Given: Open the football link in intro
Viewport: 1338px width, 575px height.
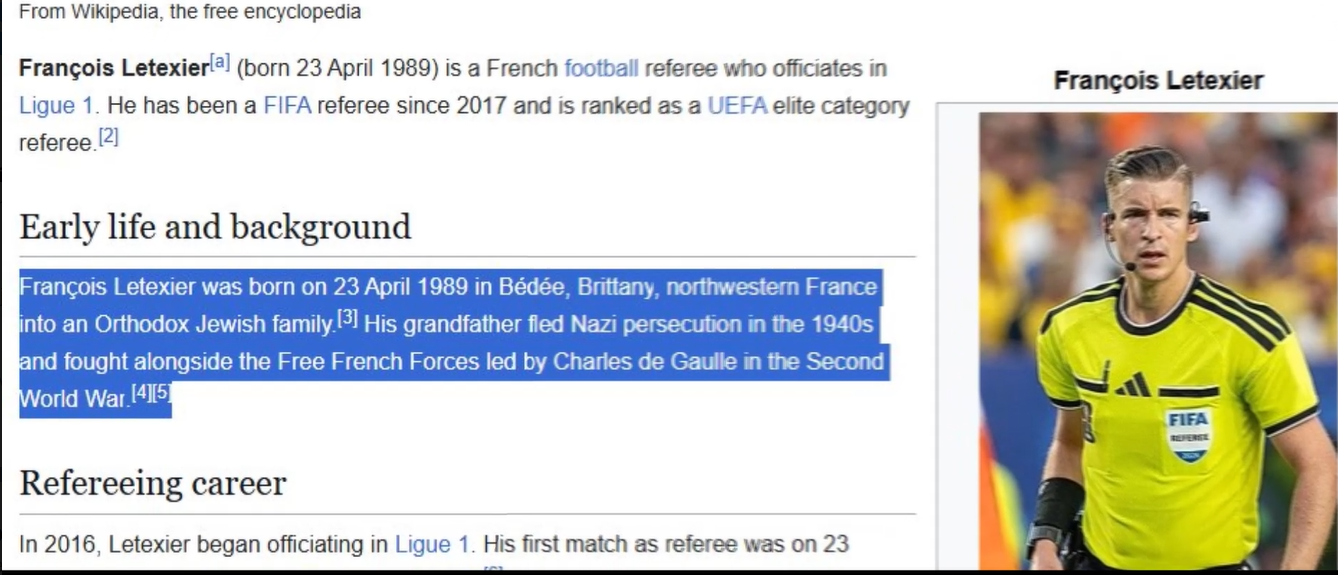Looking at the screenshot, I should tap(601, 69).
